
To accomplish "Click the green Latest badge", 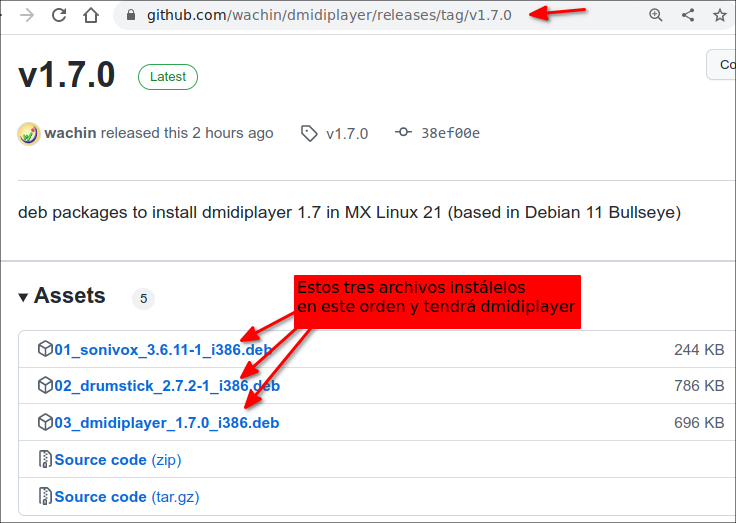I will [168, 77].
